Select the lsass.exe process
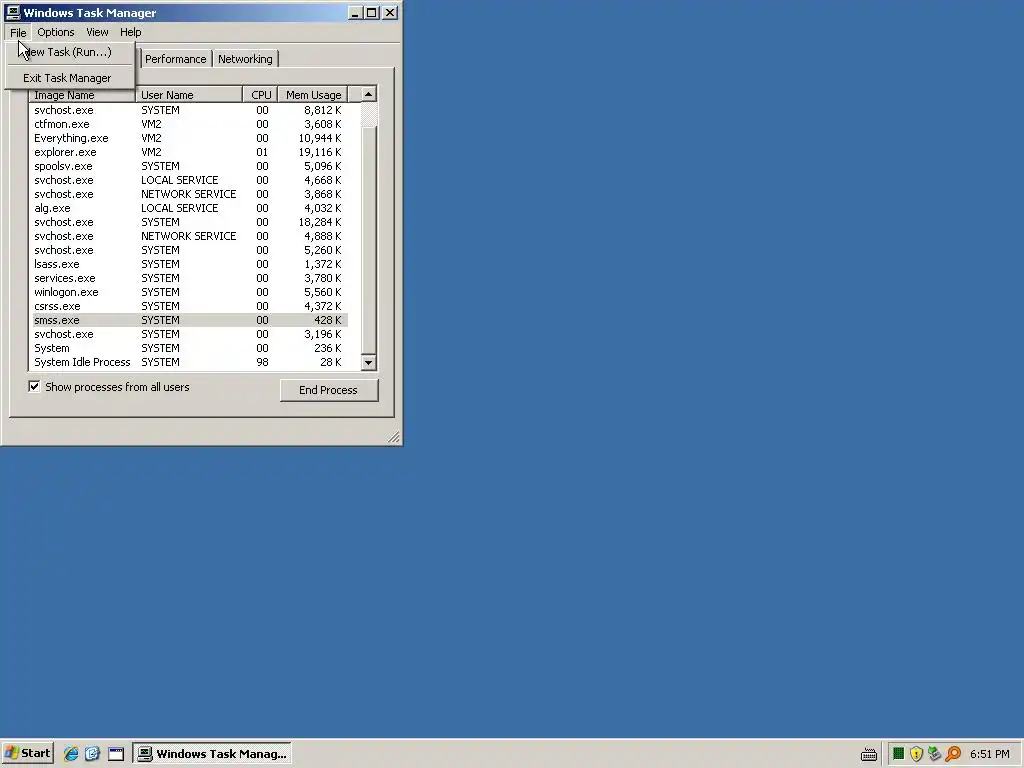 point(190,264)
